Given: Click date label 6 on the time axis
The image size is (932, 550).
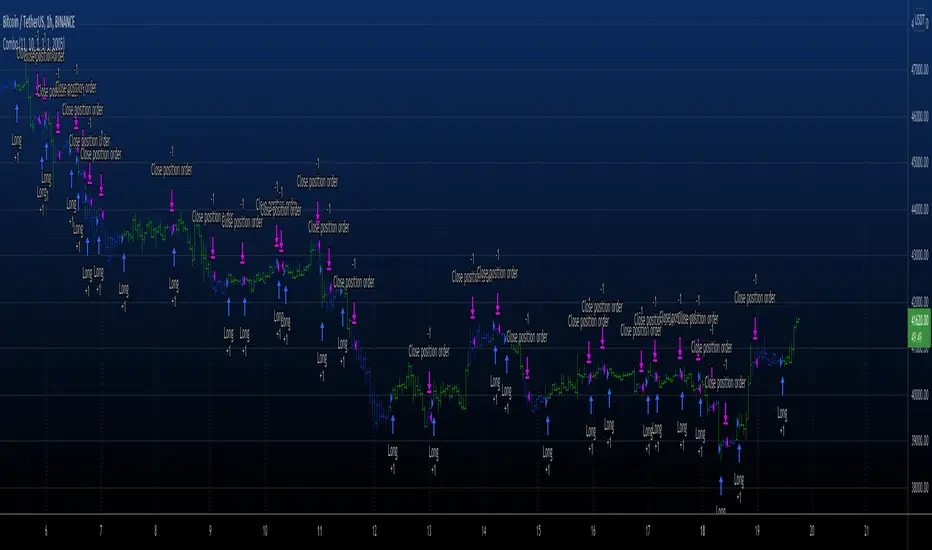Looking at the screenshot, I should (46, 530).
